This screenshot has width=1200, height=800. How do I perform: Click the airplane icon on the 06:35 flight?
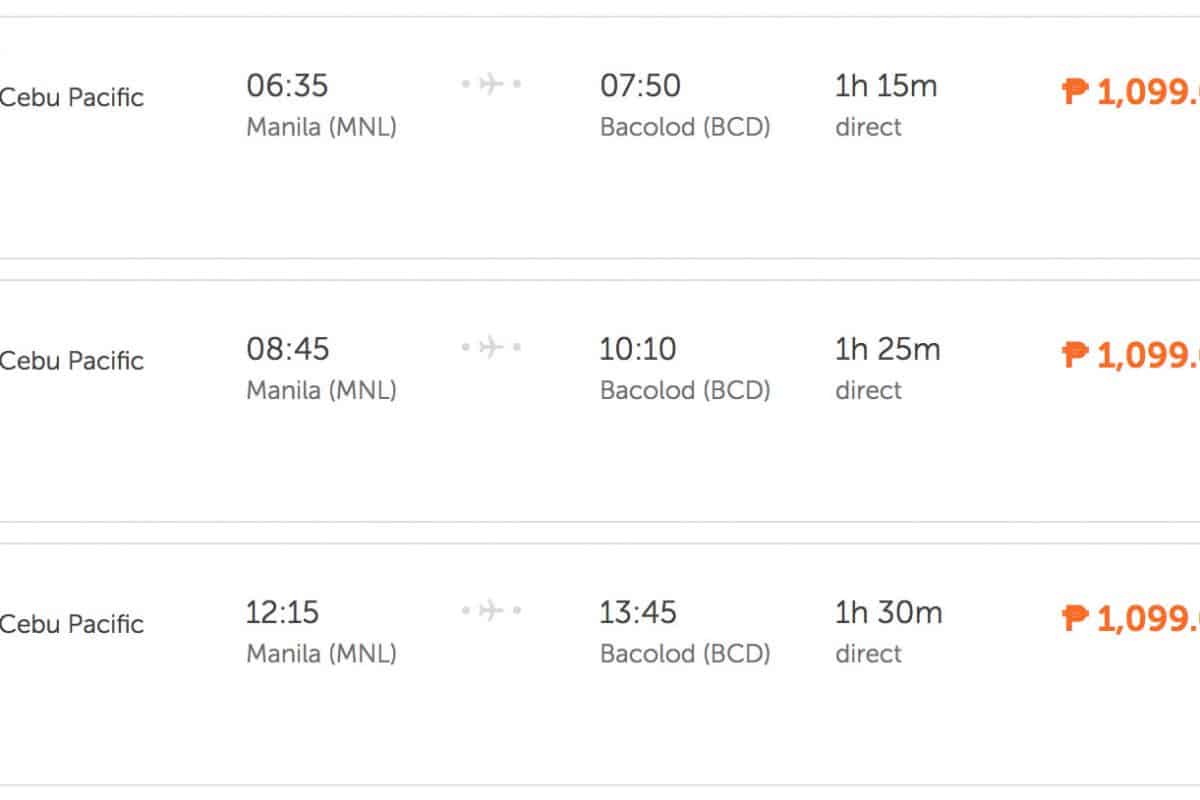[x=491, y=84]
